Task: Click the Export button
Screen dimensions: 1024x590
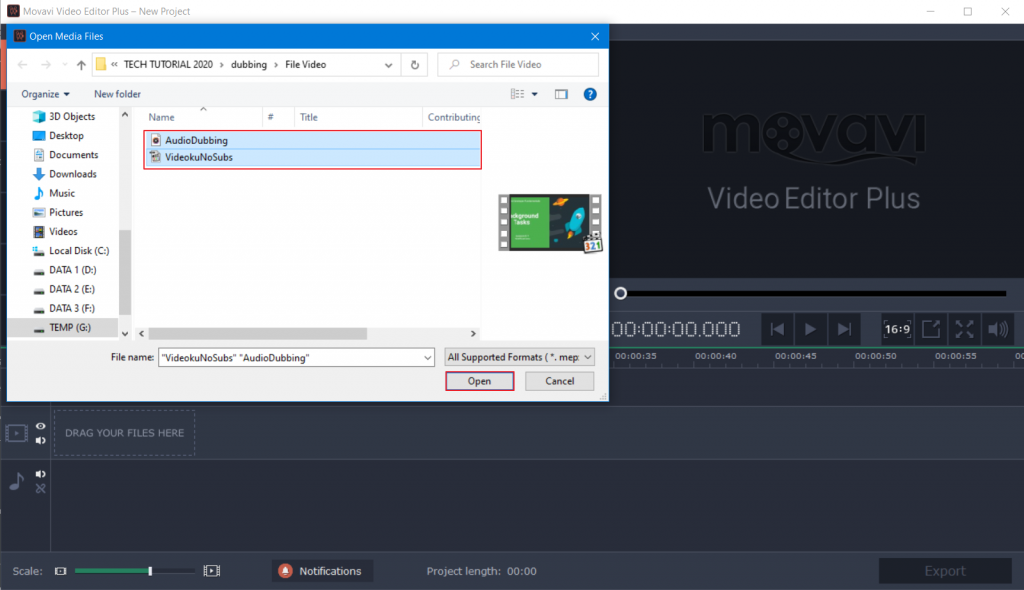Action: click(944, 571)
